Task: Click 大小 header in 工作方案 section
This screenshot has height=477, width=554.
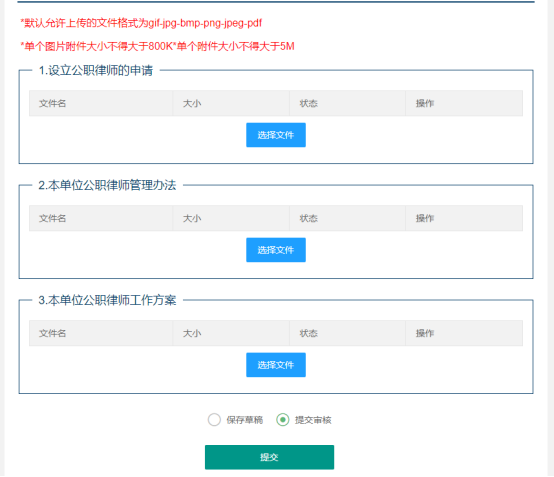Action: click(192, 333)
